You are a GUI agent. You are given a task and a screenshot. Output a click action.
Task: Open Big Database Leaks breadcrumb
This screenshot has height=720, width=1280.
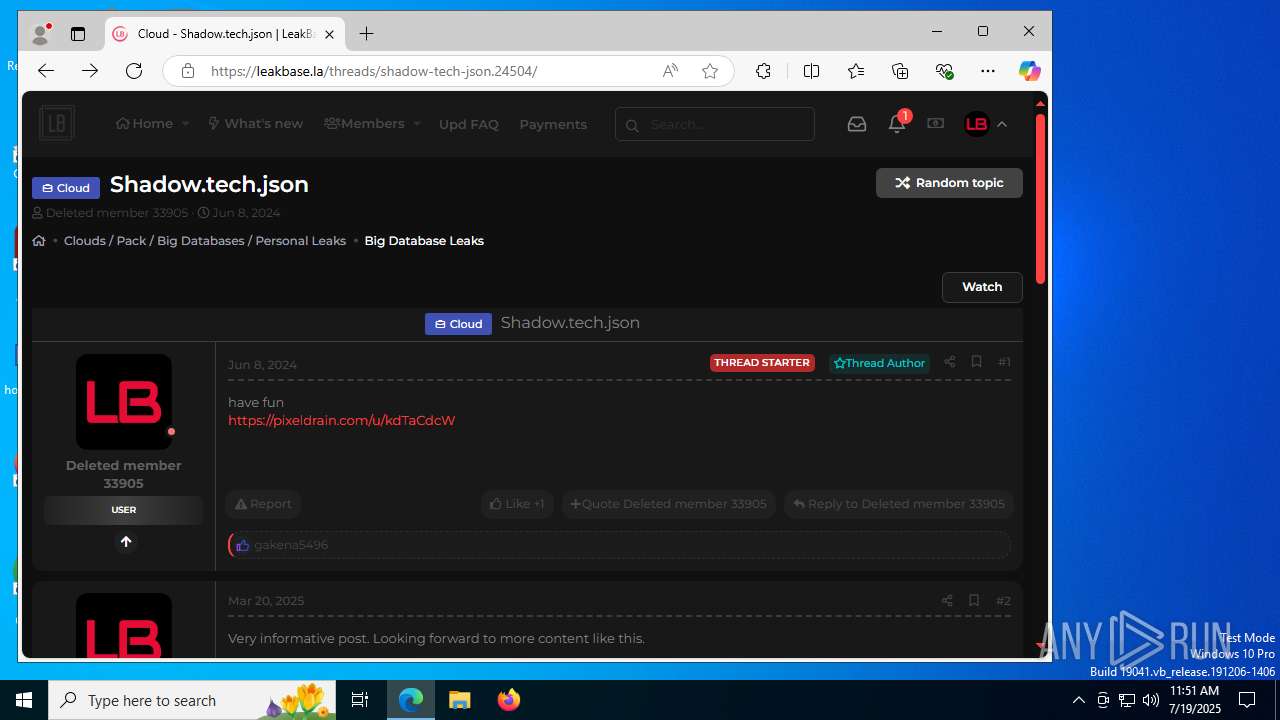click(x=424, y=241)
